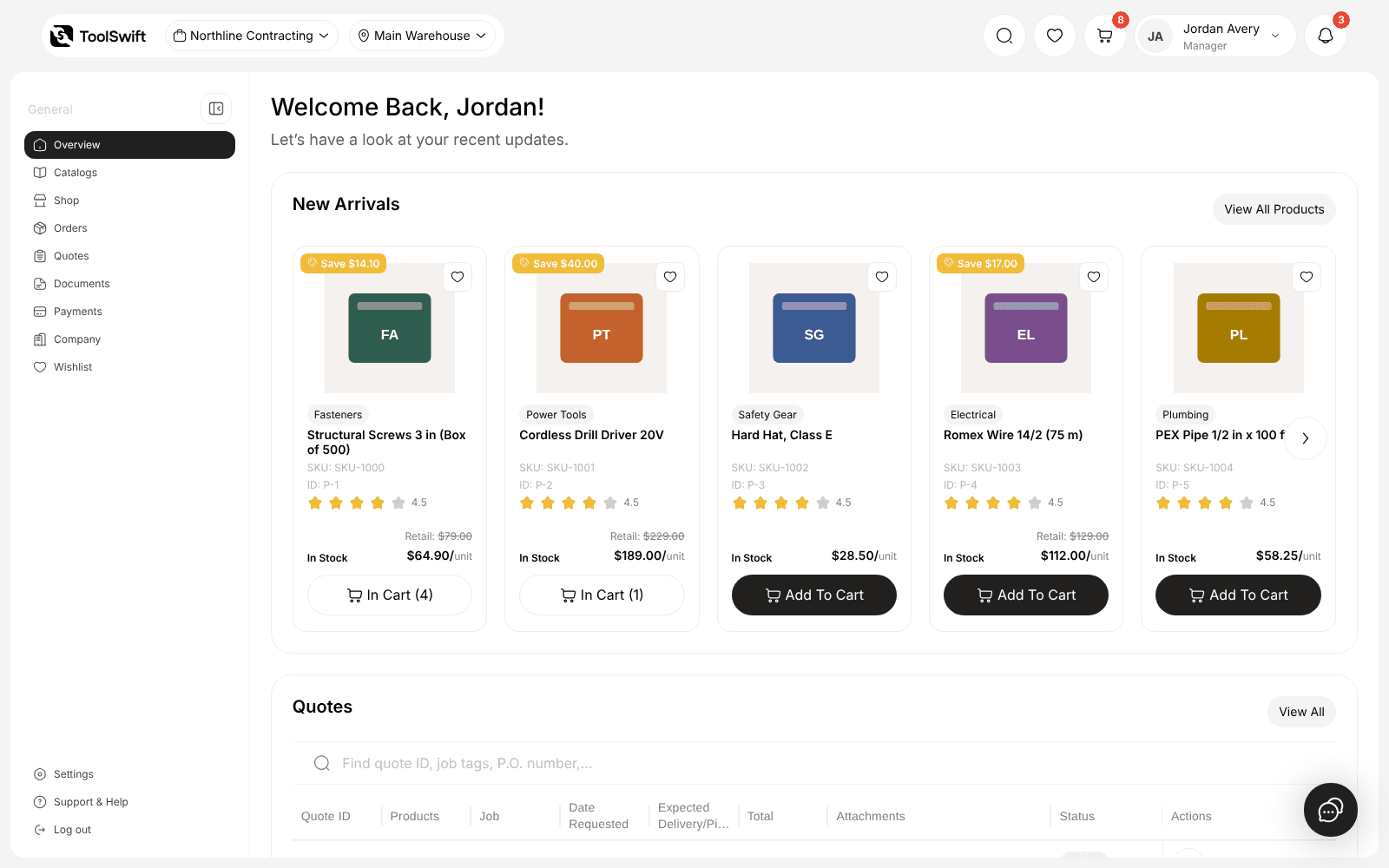Click View All Products button

click(1274, 209)
